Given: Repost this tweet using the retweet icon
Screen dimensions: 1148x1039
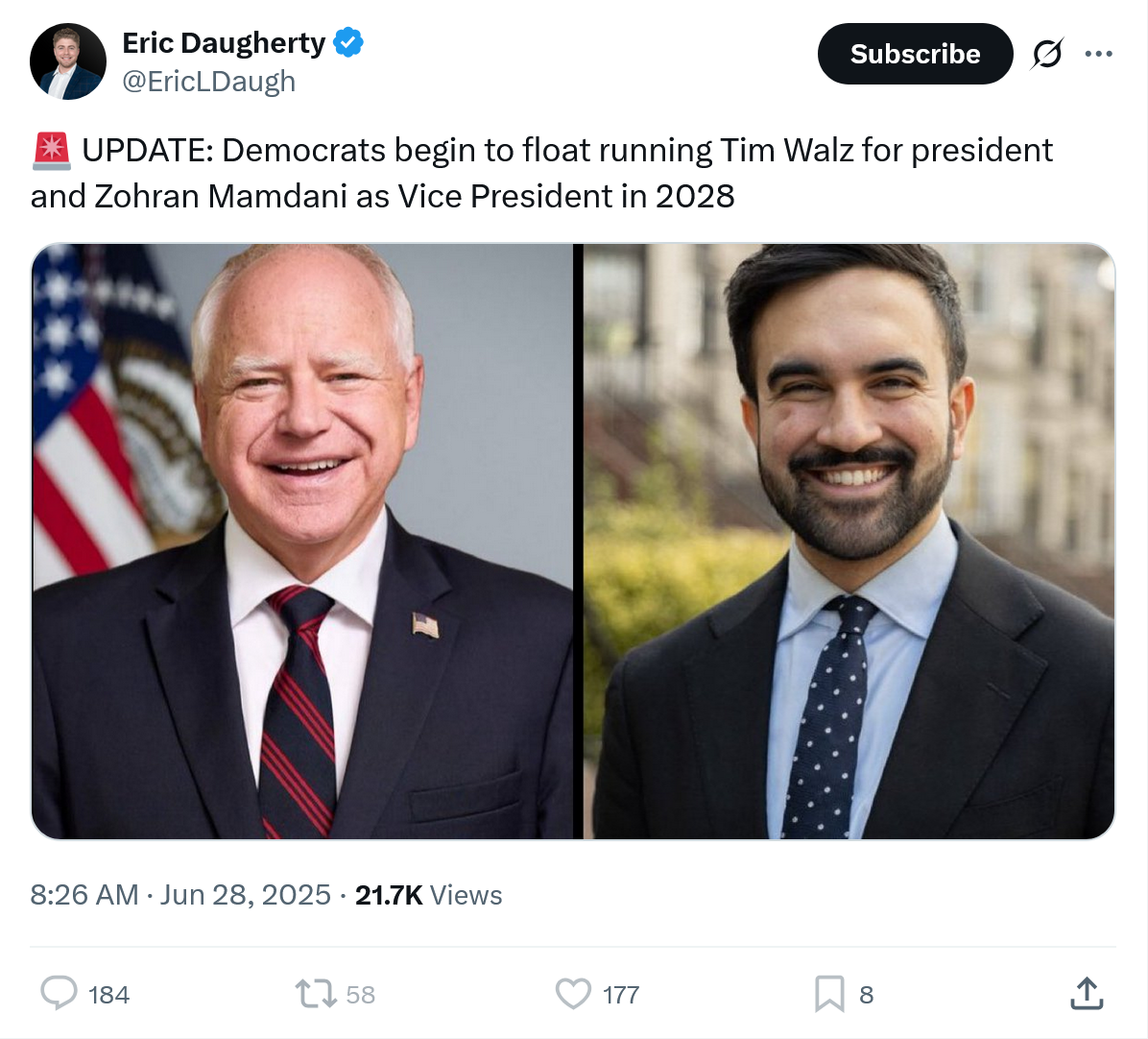Looking at the screenshot, I should click(x=315, y=993).
